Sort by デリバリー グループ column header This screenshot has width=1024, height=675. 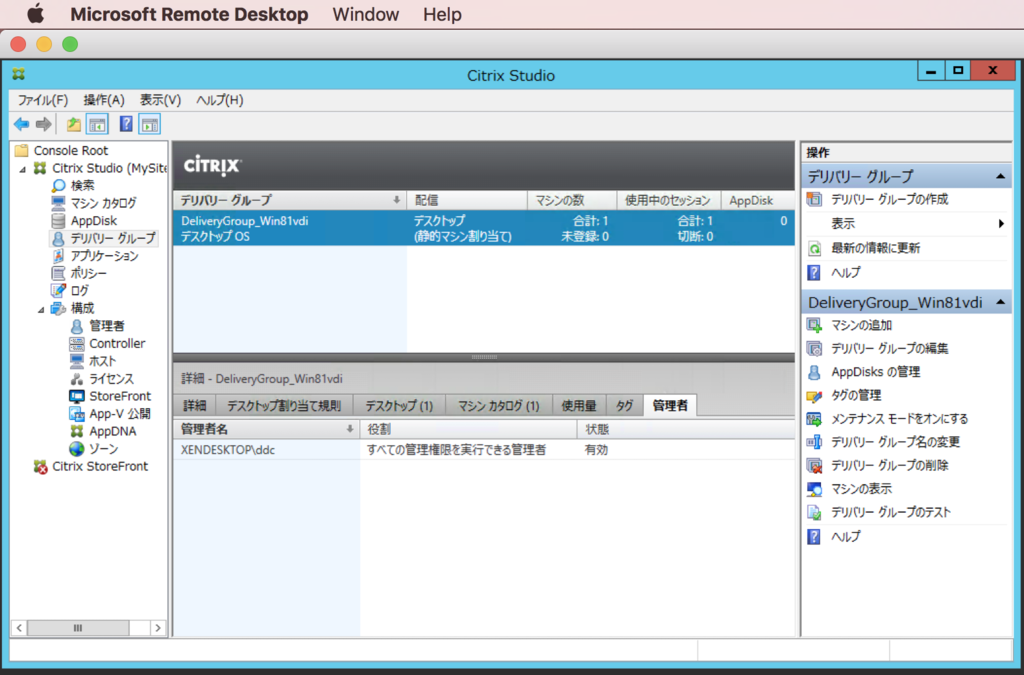[290, 200]
